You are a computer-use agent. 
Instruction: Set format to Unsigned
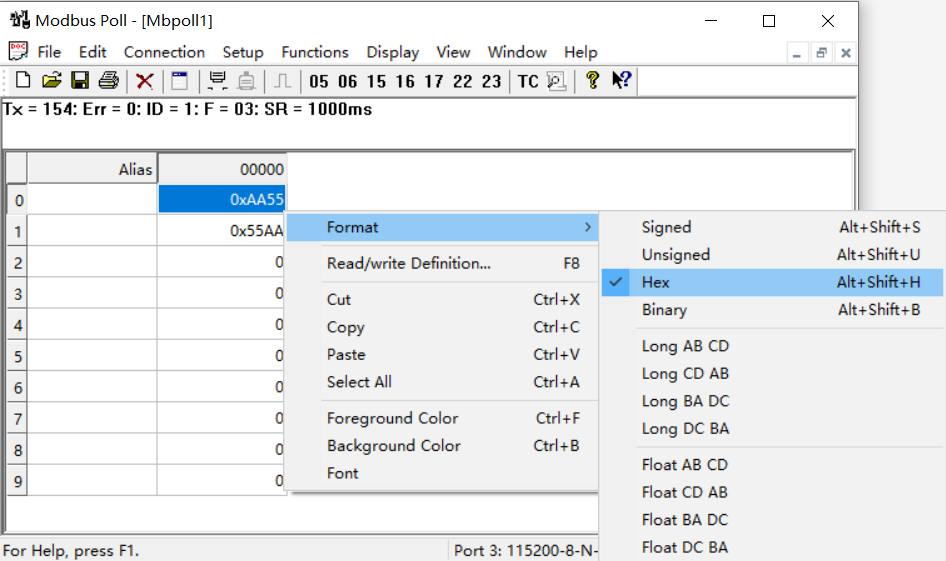coord(772,255)
